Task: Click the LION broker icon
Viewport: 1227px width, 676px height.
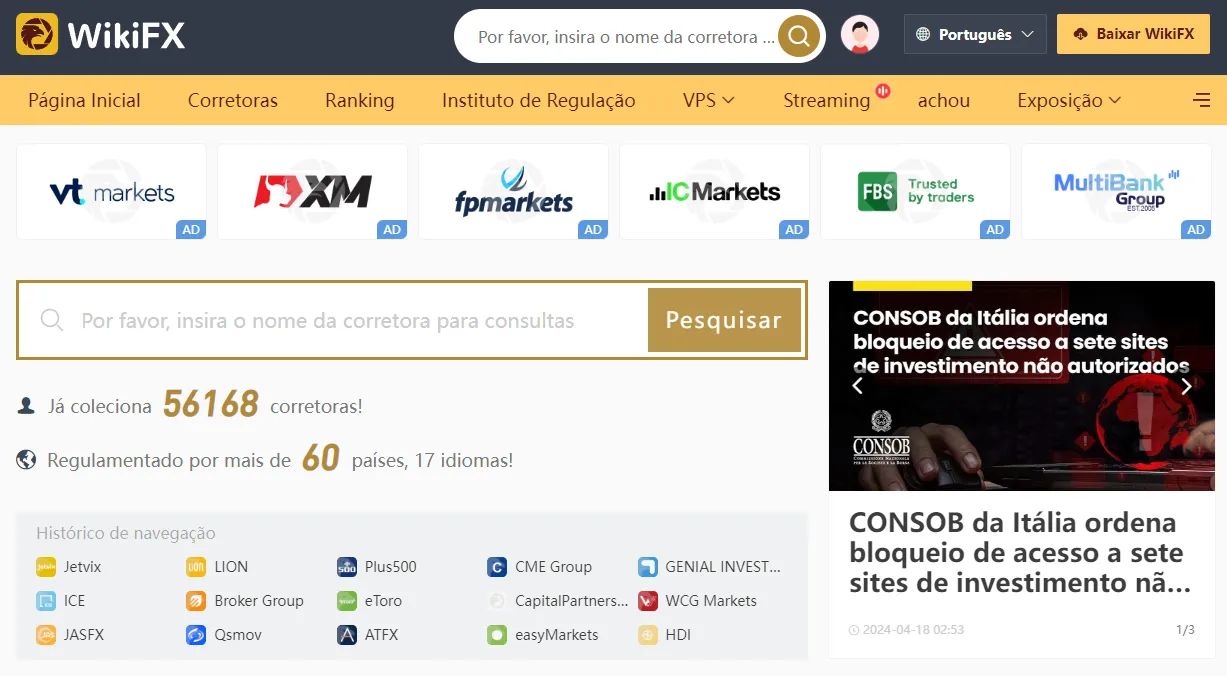Action: 196,567
